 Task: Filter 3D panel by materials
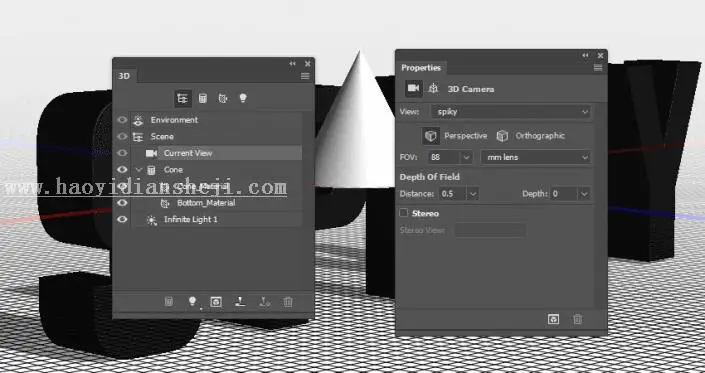[223, 98]
